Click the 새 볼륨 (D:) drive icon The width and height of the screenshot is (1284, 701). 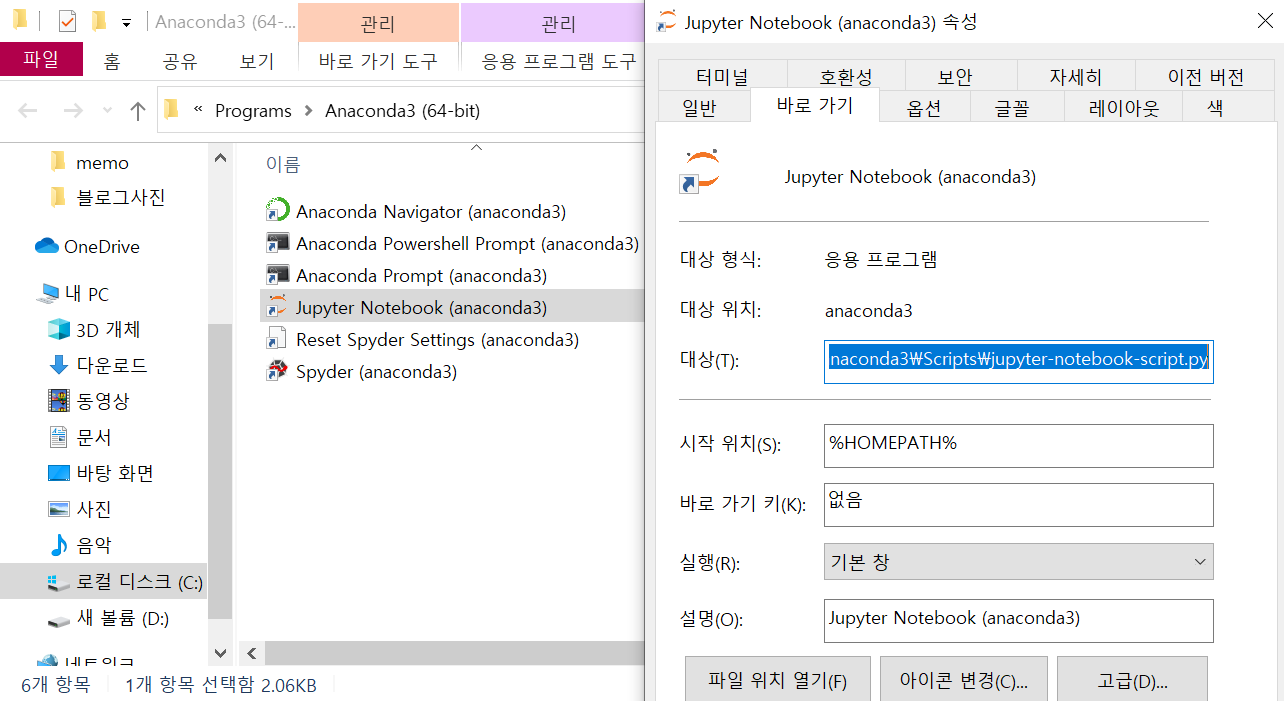click(x=59, y=619)
